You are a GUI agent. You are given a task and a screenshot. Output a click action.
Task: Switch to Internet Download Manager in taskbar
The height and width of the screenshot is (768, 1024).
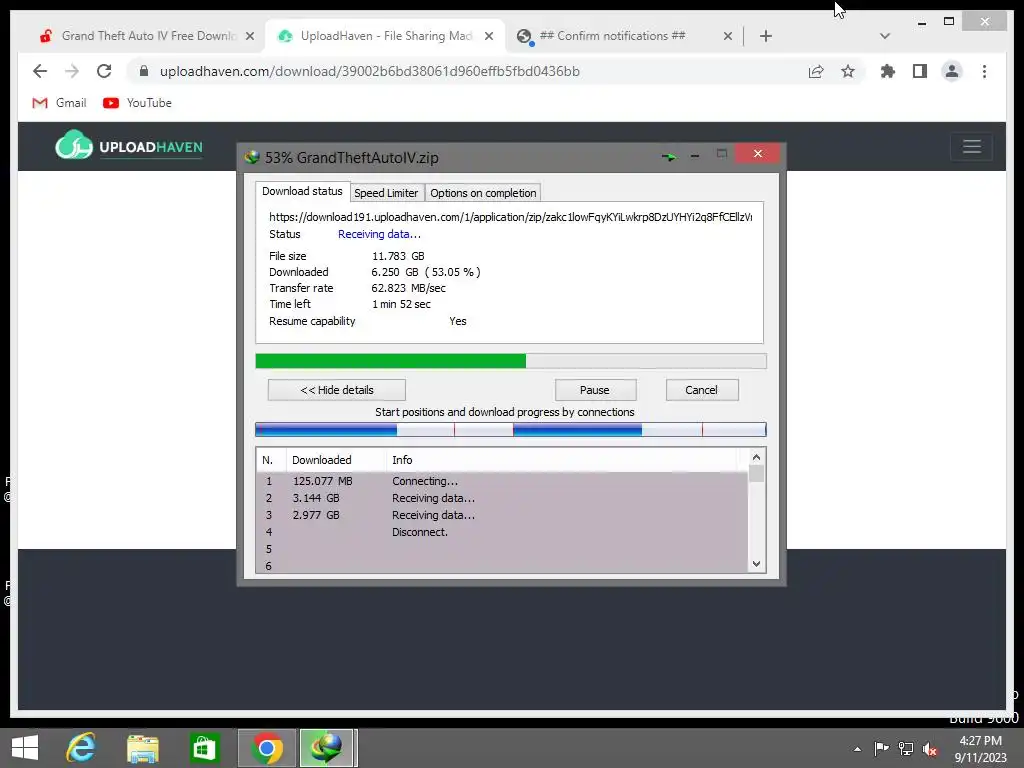[328, 748]
